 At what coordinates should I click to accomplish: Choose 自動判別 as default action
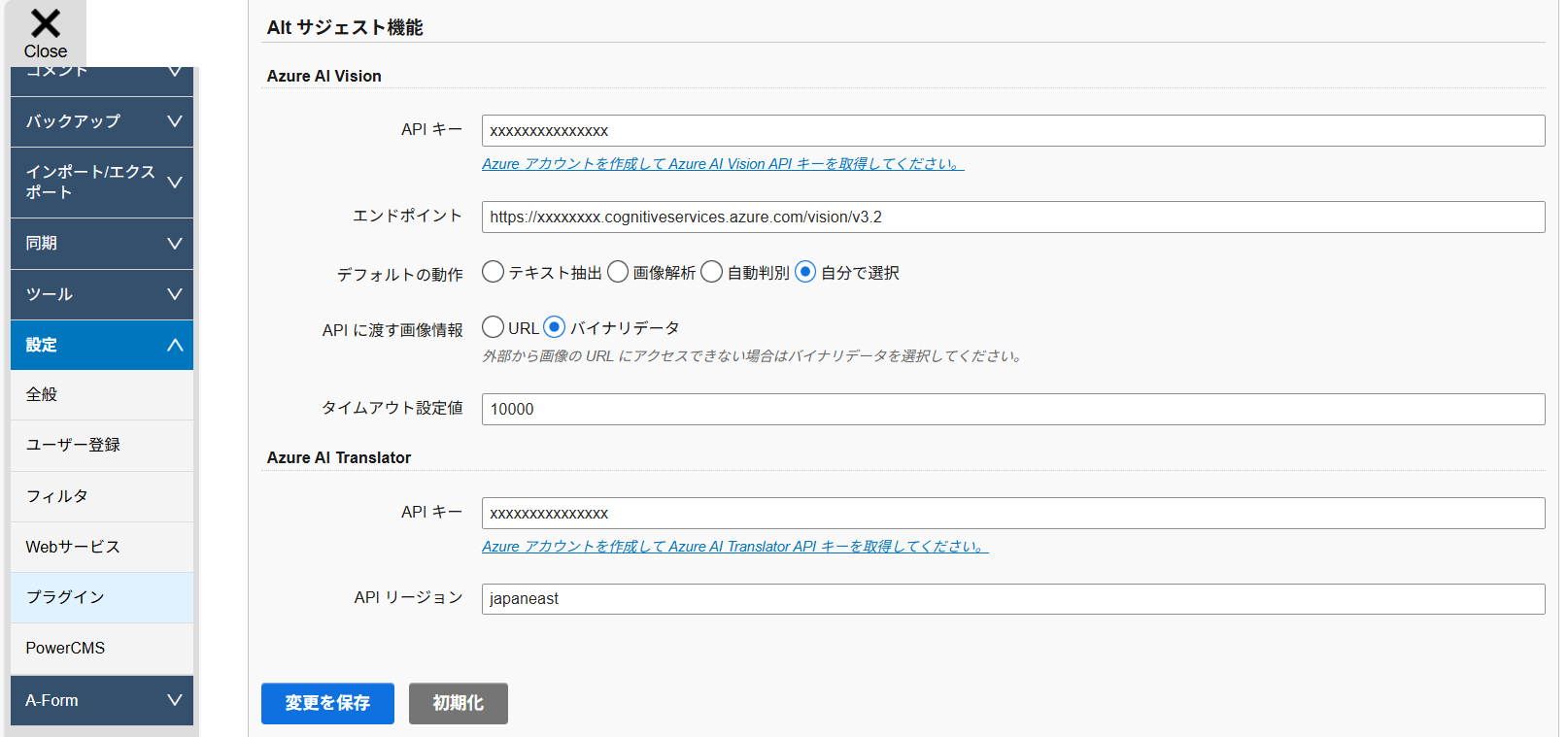click(x=712, y=272)
